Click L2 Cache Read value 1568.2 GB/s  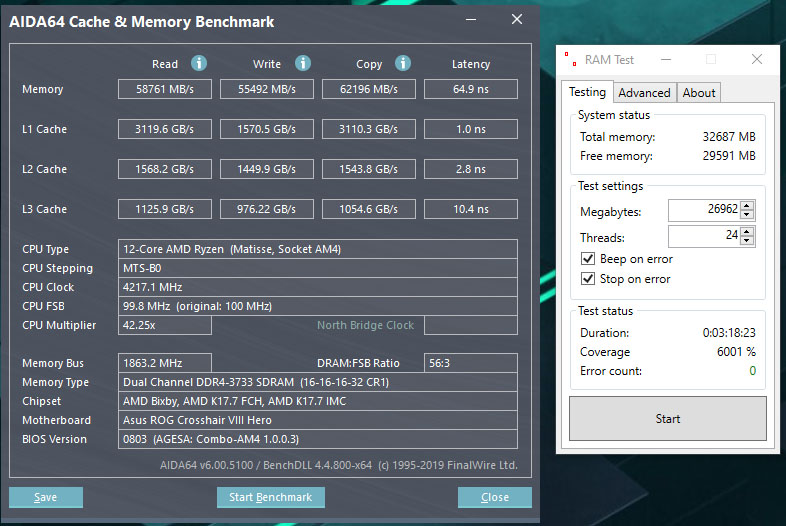[165, 169]
